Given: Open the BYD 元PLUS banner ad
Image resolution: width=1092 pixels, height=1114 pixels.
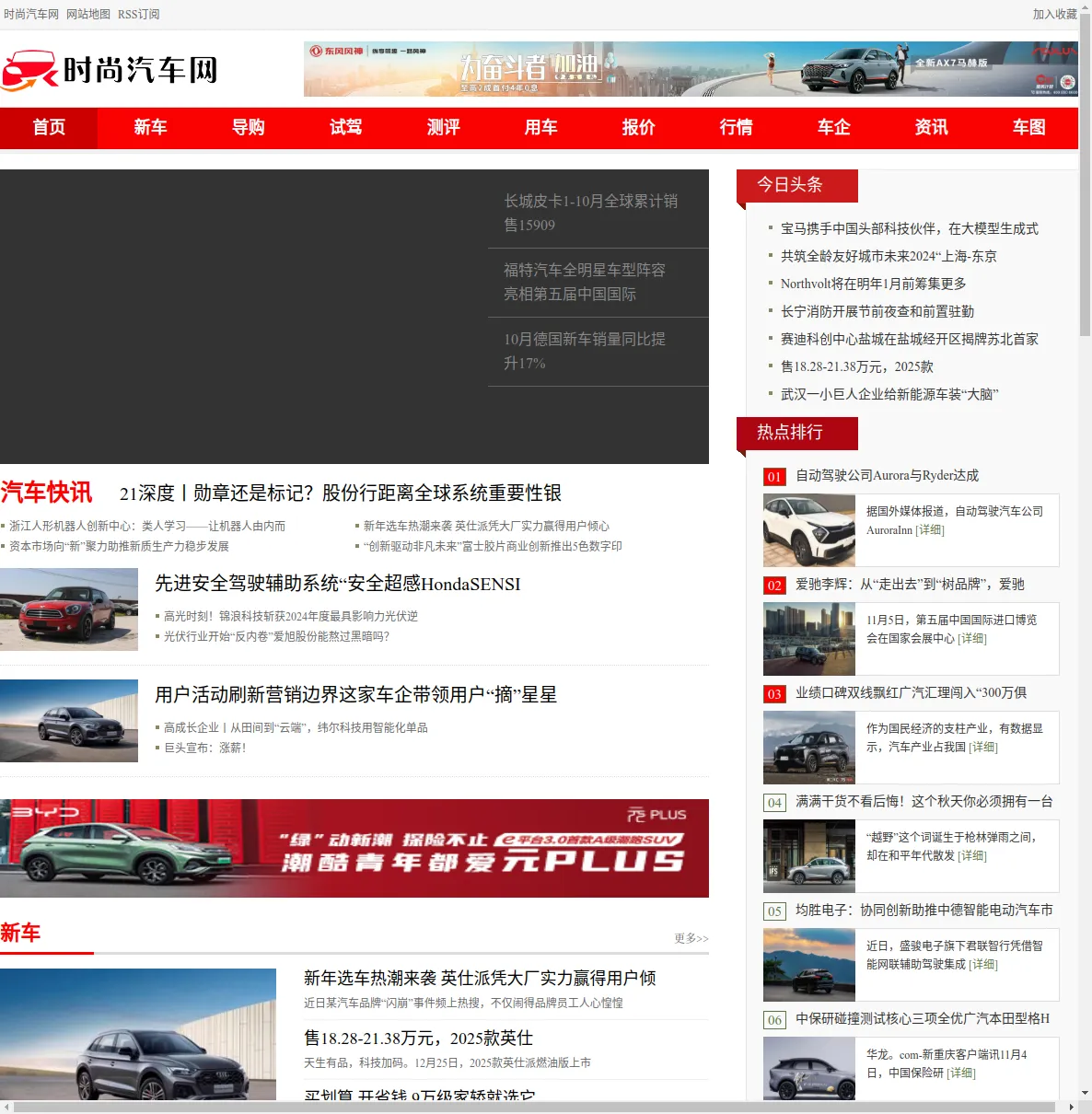Looking at the screenshot, I should click(x=354, y=848).
